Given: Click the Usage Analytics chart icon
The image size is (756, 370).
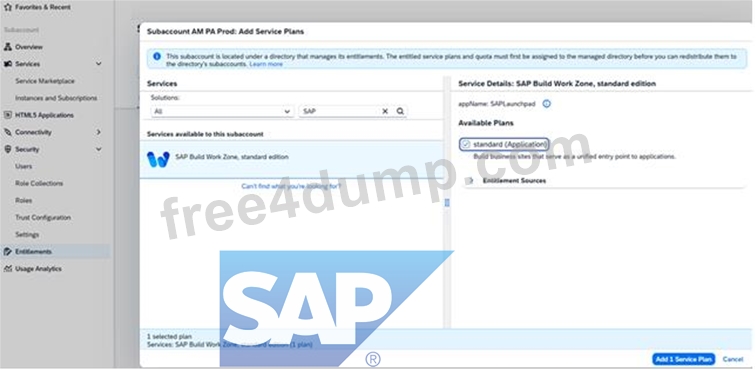Looking at the screenshot, I should point(8,269).
